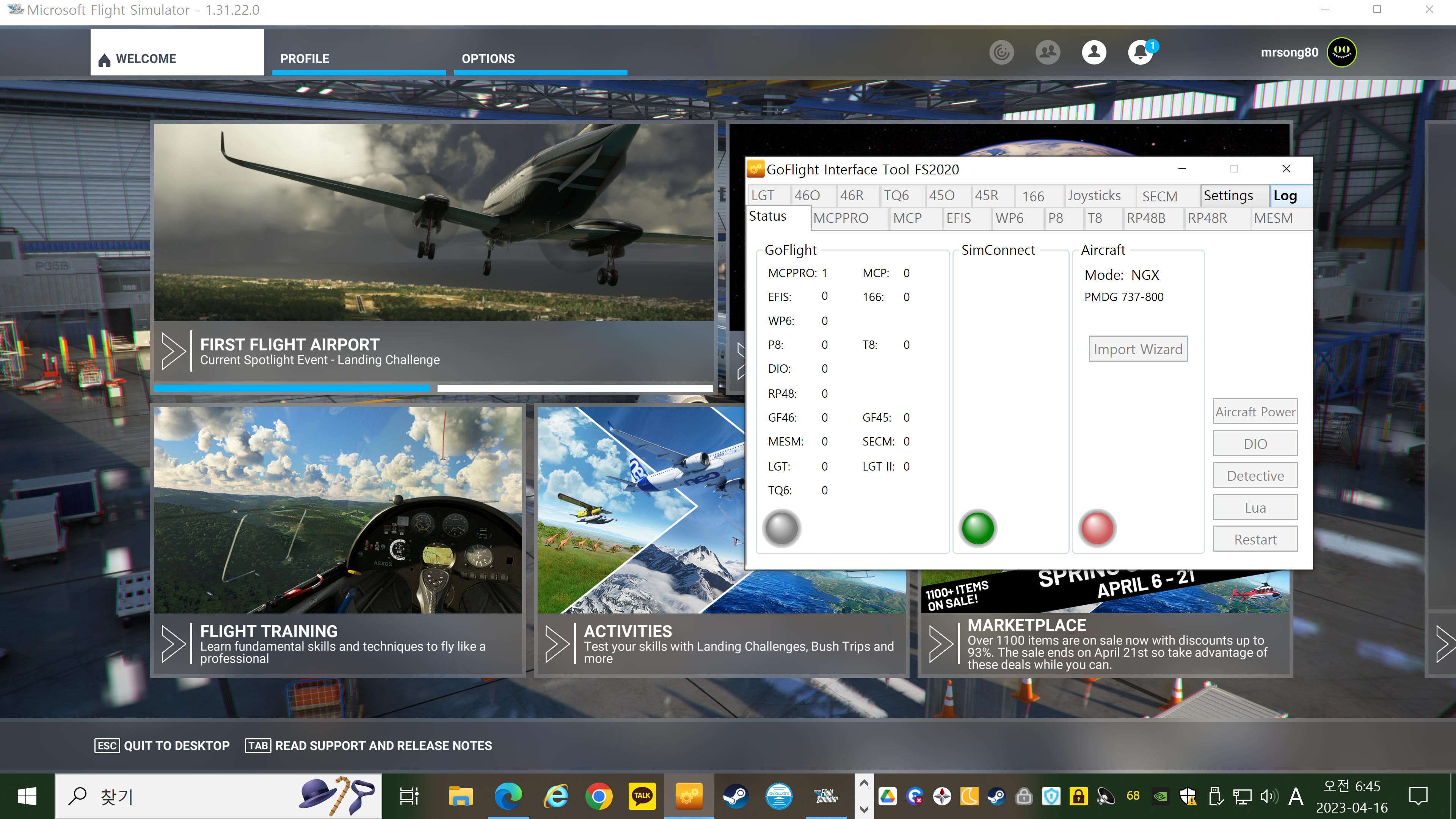Click the taskbar clock showing 6:45
Viewport: 1456px width, 819px height.
pos(1351,796)
